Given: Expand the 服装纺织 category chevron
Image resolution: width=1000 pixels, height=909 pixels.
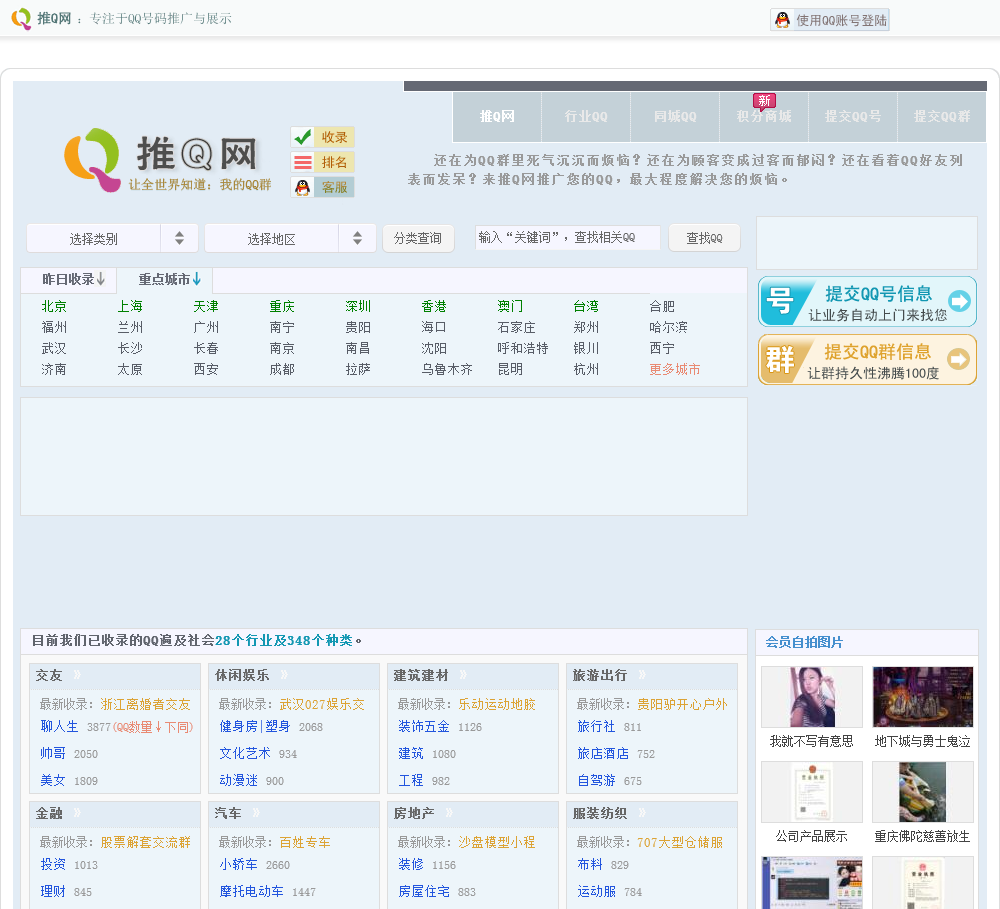Looking at the screenshot, I should tap(642, 812).
